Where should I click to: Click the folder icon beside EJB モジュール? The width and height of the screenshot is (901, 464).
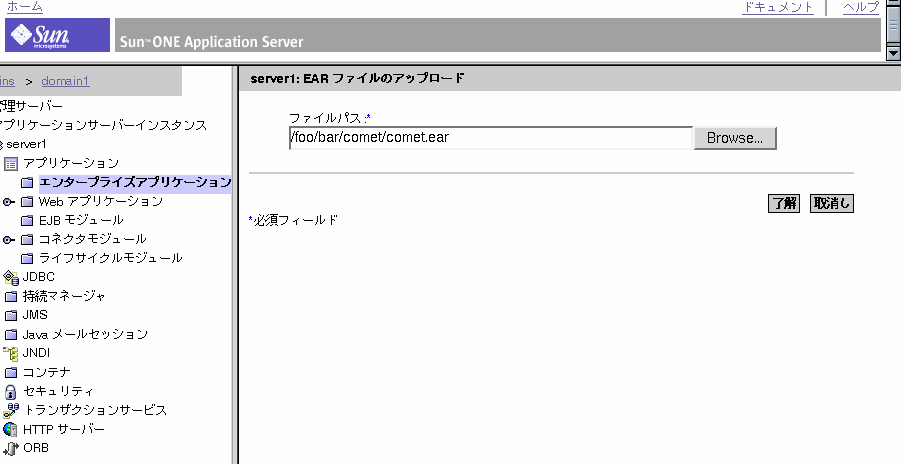(x=27, y=221)
